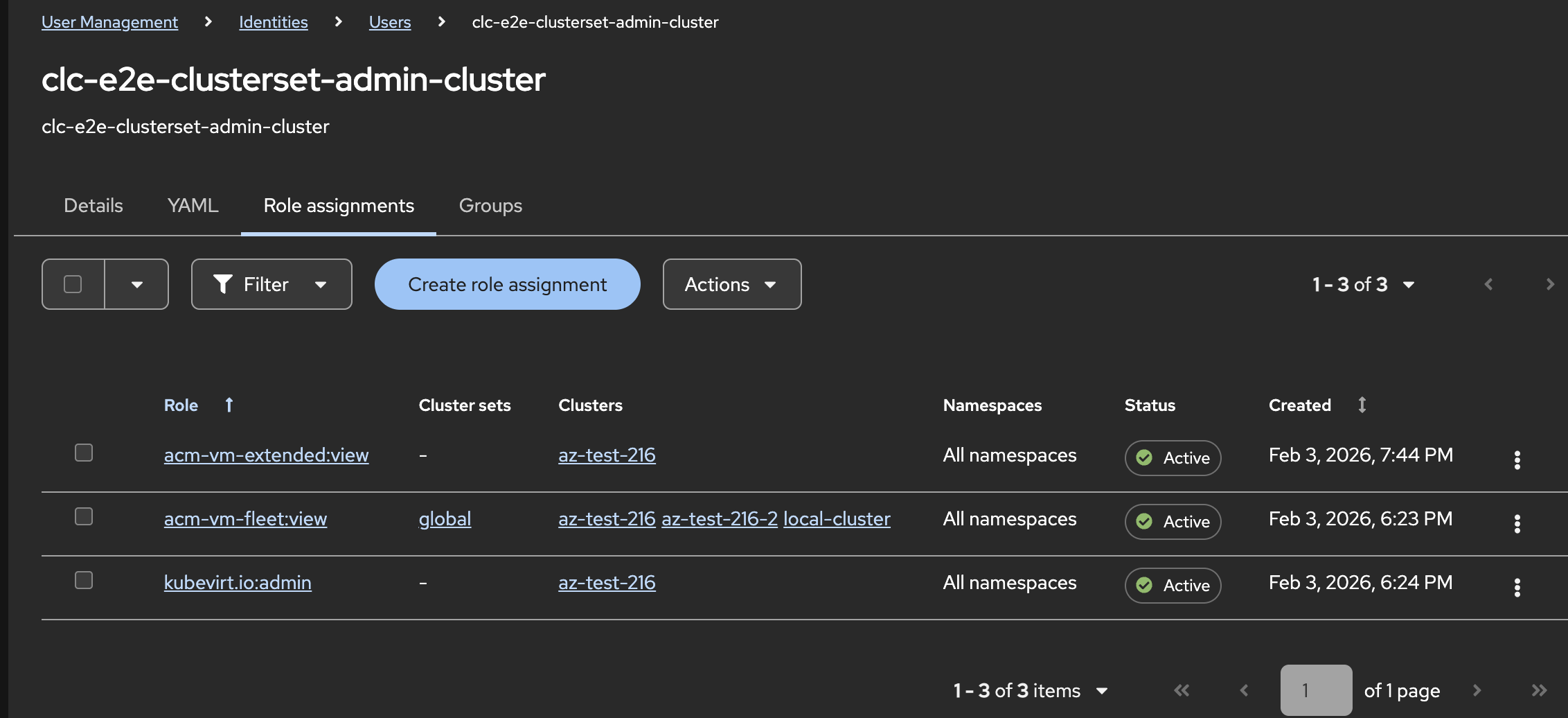
Task: Jump to first page in bottom pagination
Action: 1182,690
